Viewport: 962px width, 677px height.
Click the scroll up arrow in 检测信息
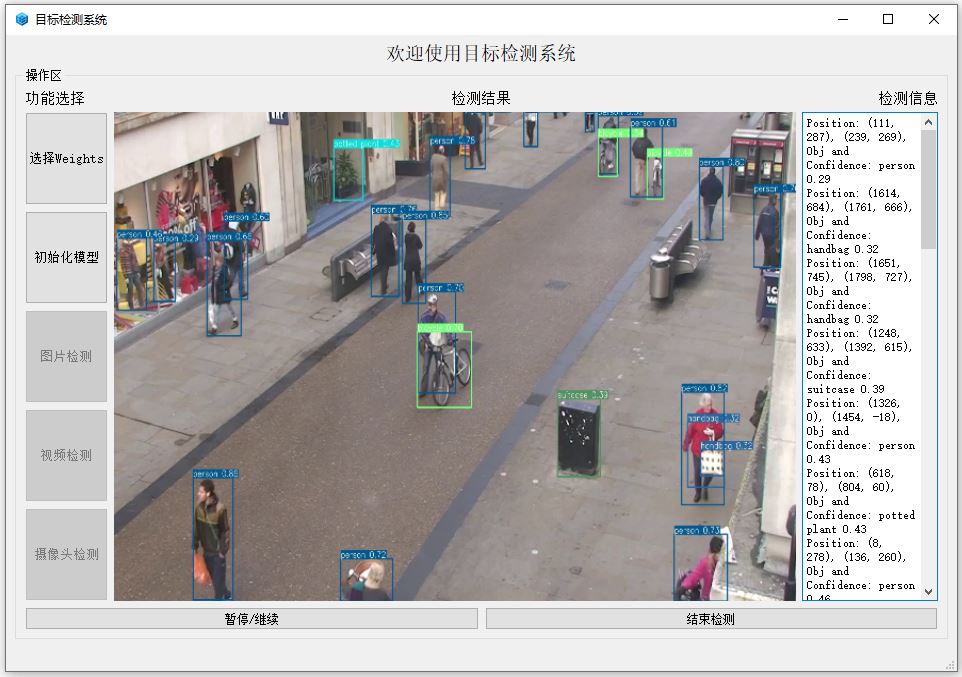coord(928,122)
